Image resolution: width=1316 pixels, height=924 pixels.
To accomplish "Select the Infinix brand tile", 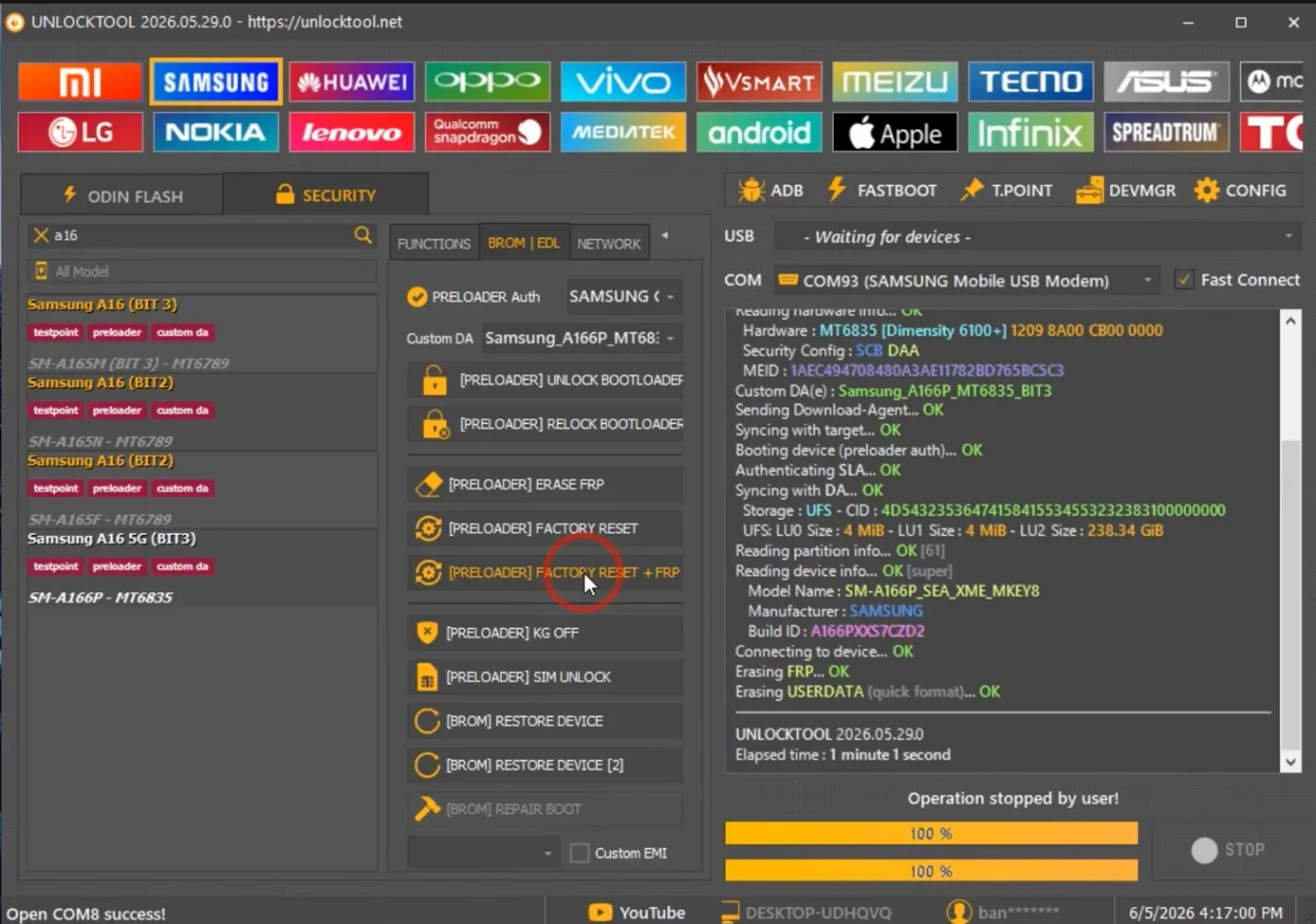I will pyautogui.click(x=1031, y=133).
